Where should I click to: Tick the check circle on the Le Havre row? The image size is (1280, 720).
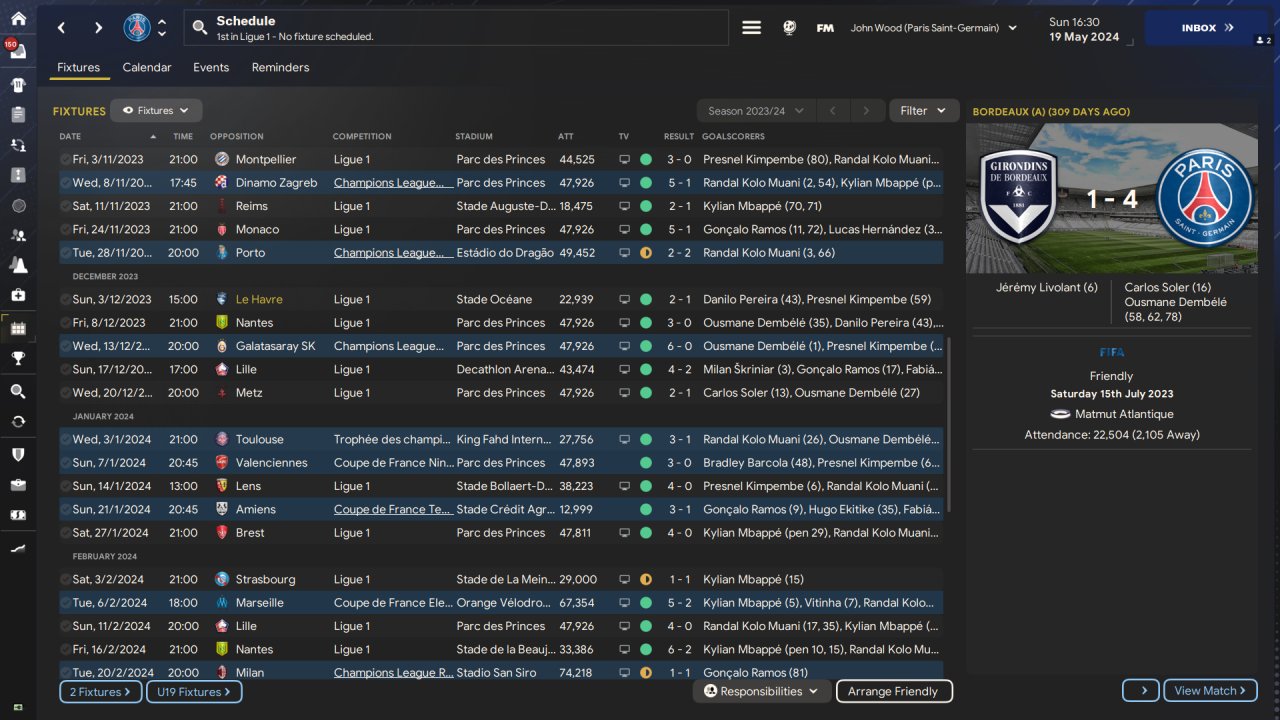tap(65, 299)
